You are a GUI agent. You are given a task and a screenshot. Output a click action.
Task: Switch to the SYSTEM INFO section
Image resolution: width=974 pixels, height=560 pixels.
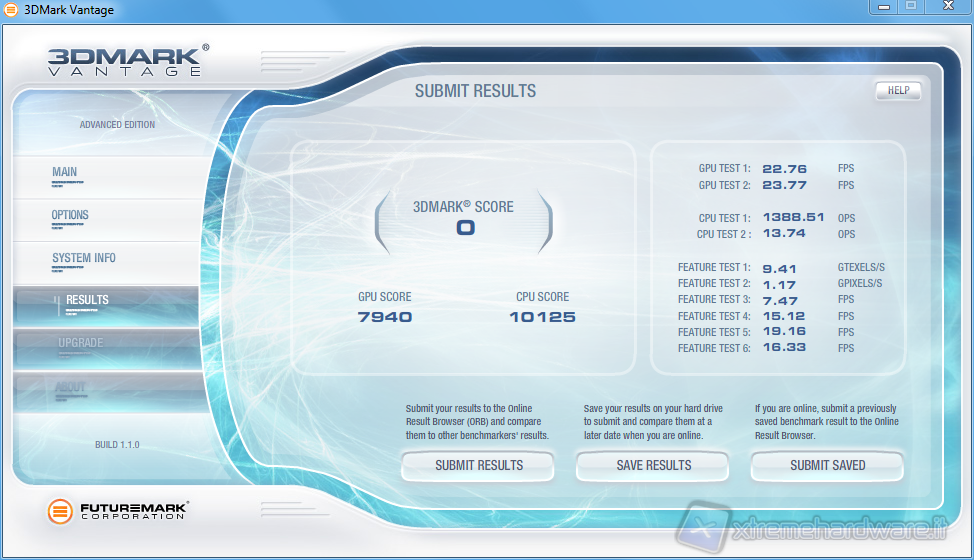click(84, 259)
